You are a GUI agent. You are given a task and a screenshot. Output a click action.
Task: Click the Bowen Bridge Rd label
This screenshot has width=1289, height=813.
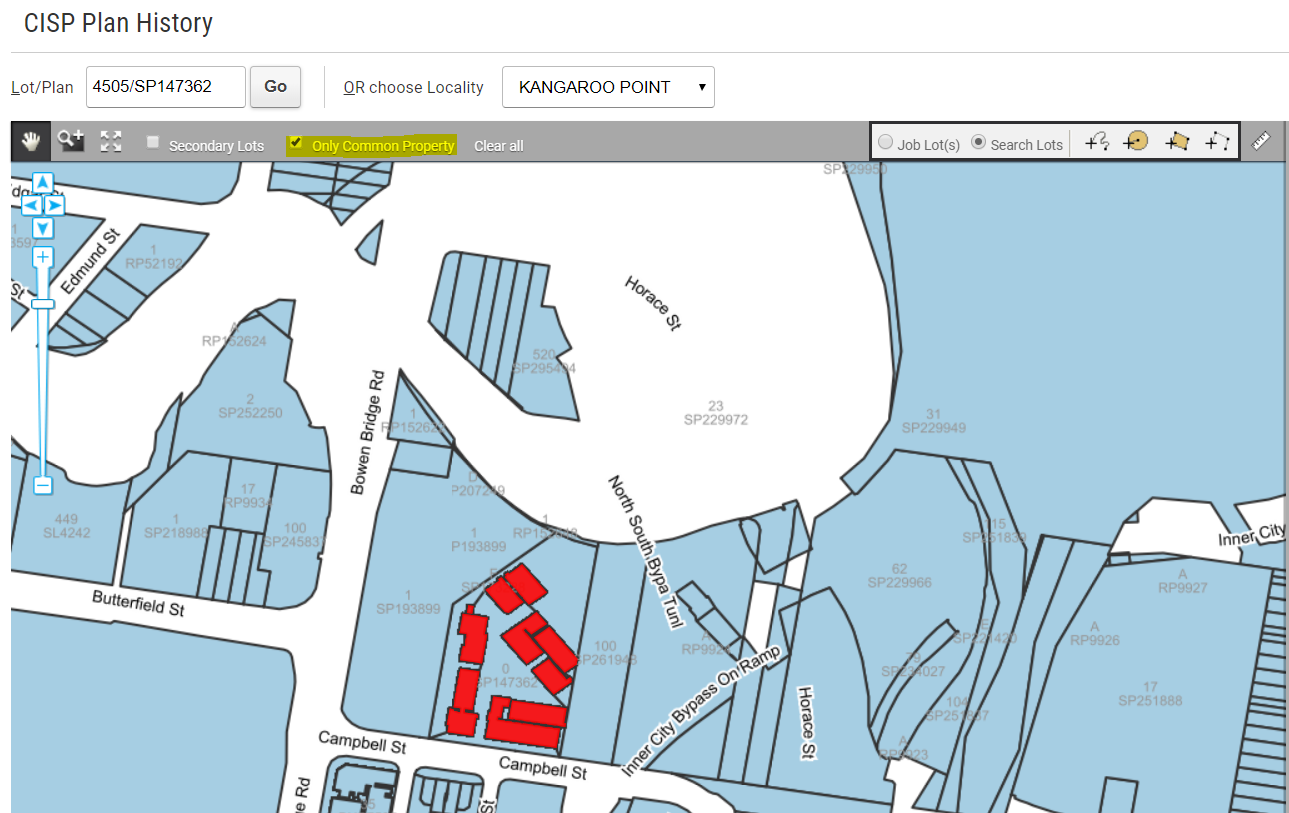(368, 435)
